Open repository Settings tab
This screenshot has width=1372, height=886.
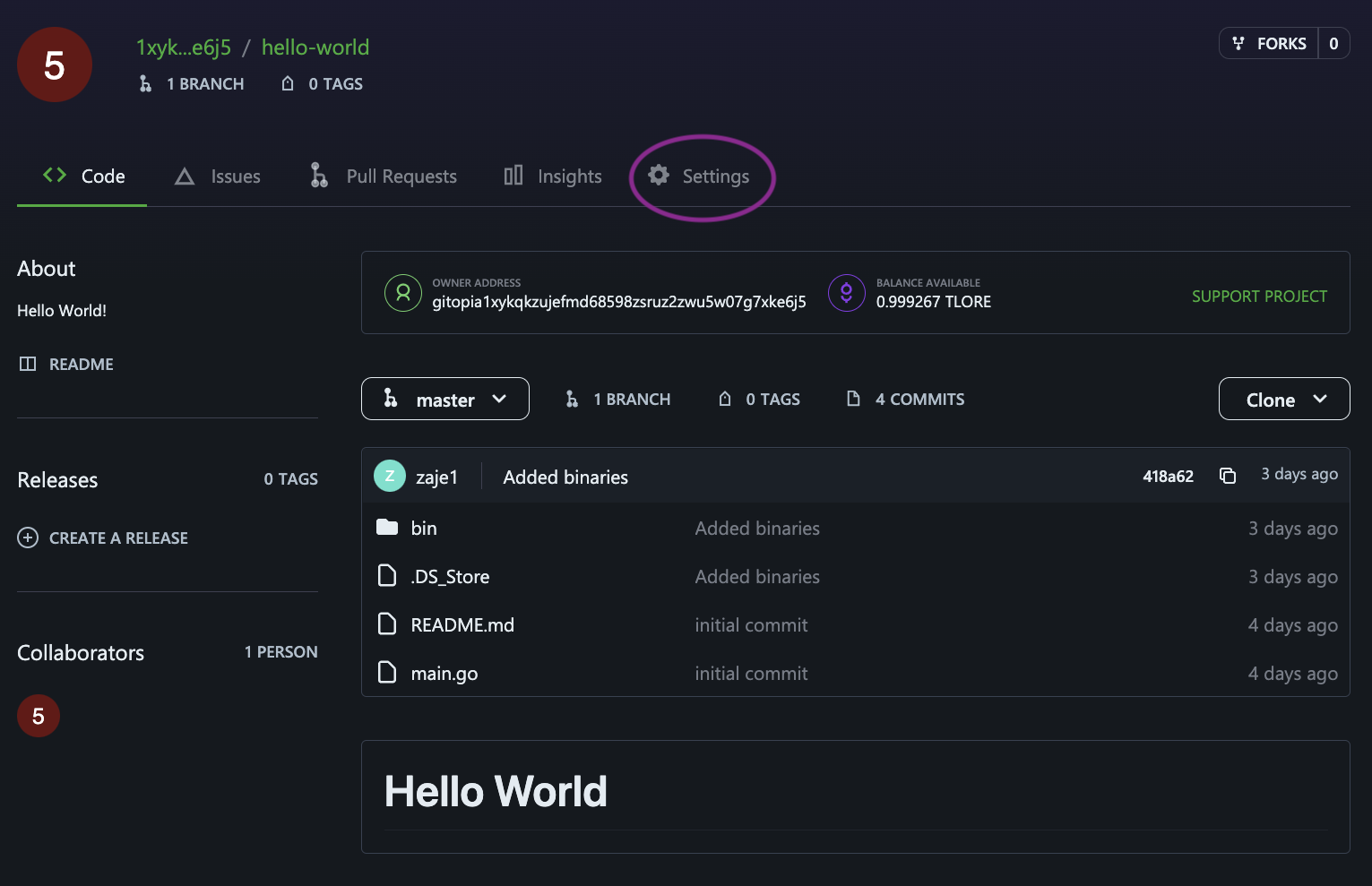click(x=699, y=176)
